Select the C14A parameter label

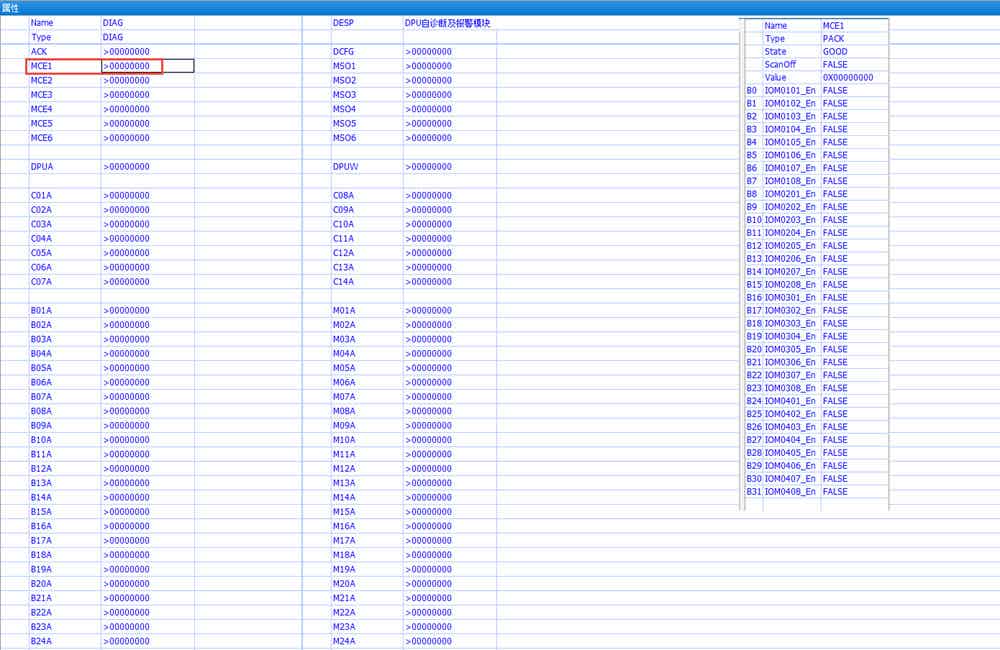(x=343, y=281)
